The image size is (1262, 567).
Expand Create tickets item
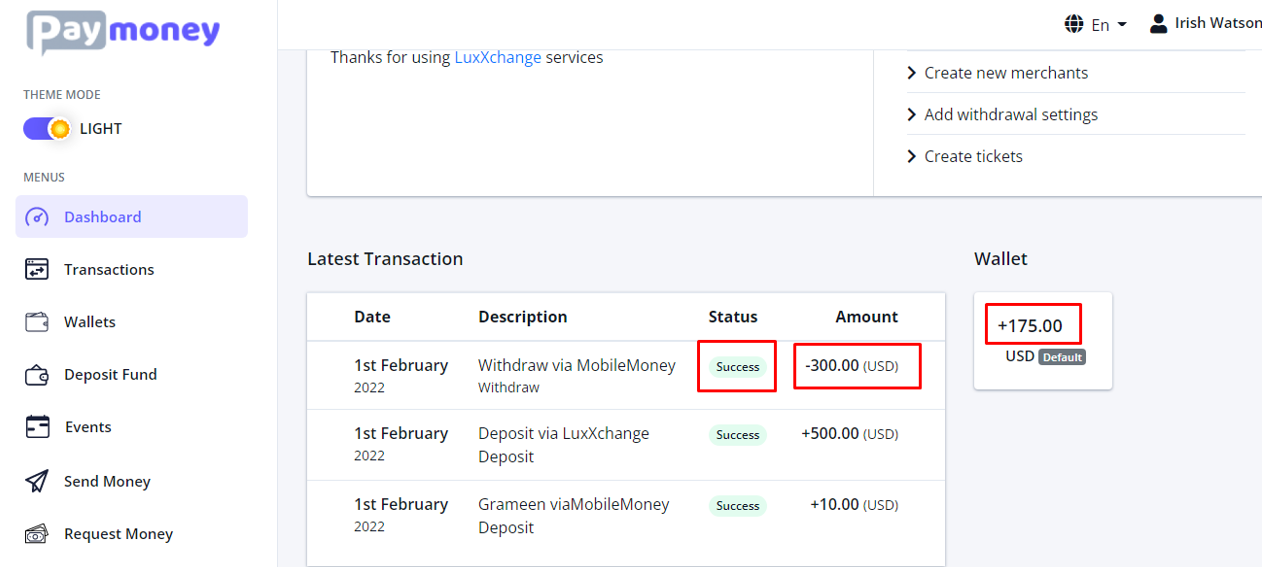(972, 157)
